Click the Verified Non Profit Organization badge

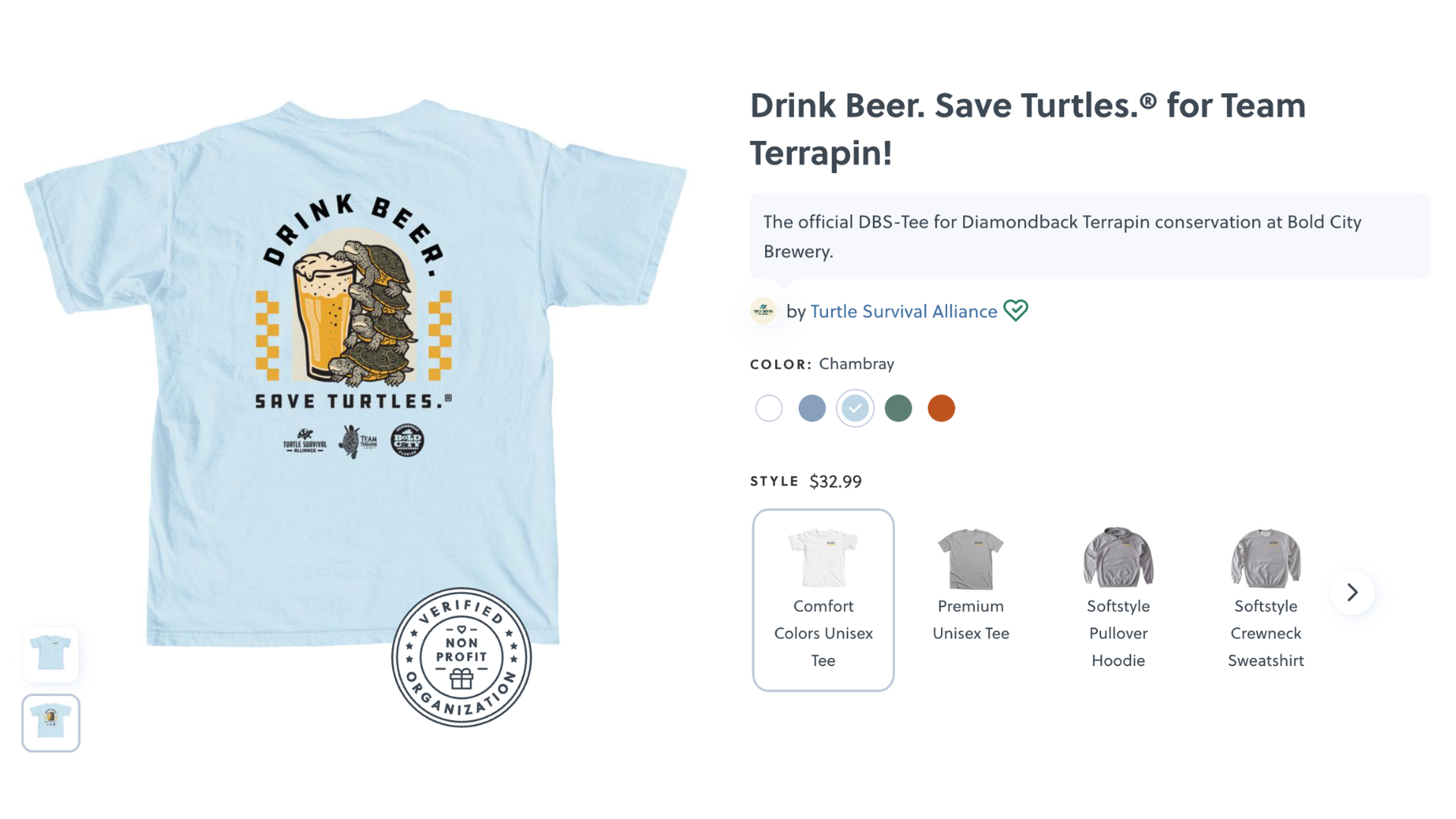click(461, 657)
